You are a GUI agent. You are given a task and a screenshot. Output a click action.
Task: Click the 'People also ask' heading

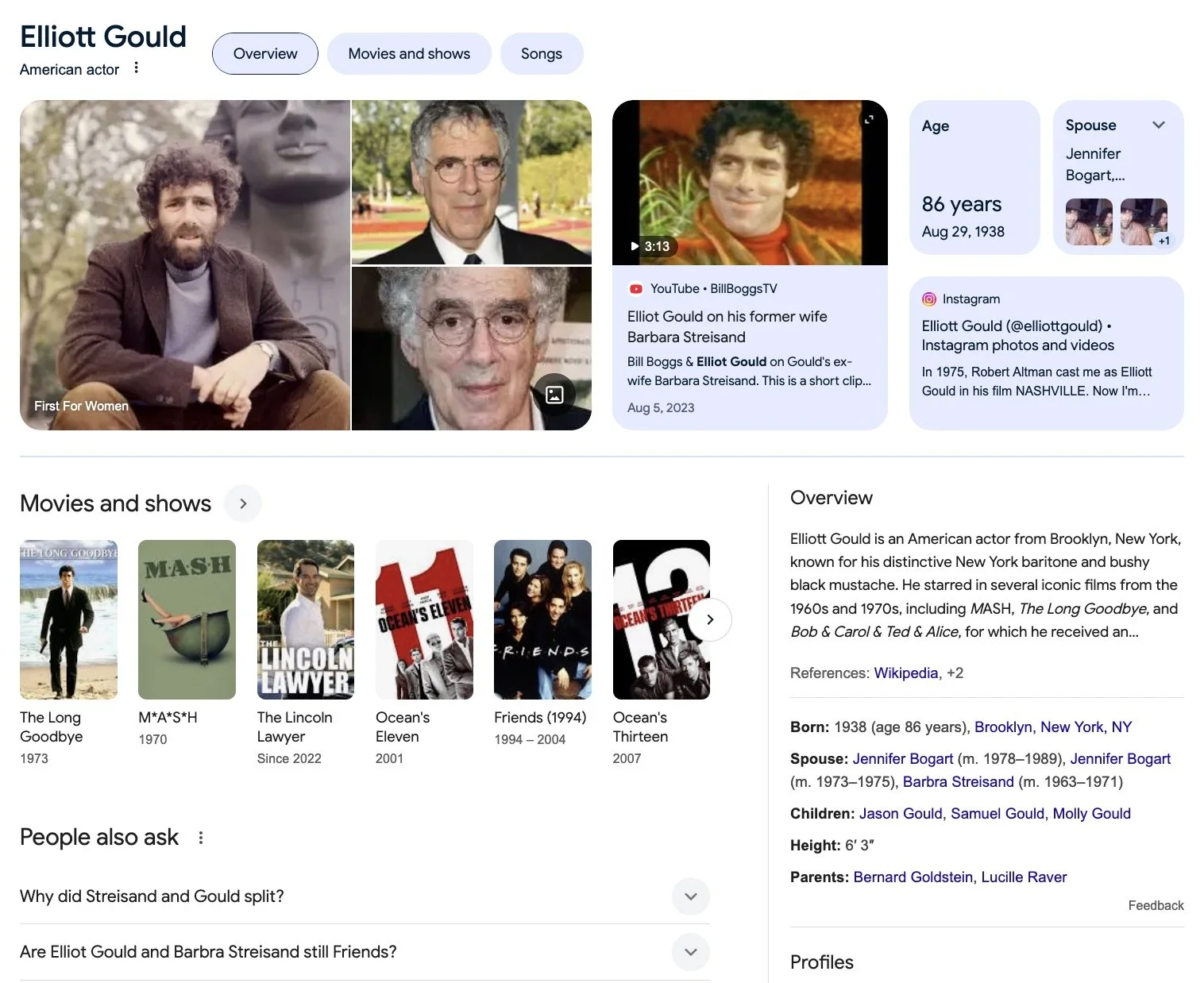[x=99, y=837]
